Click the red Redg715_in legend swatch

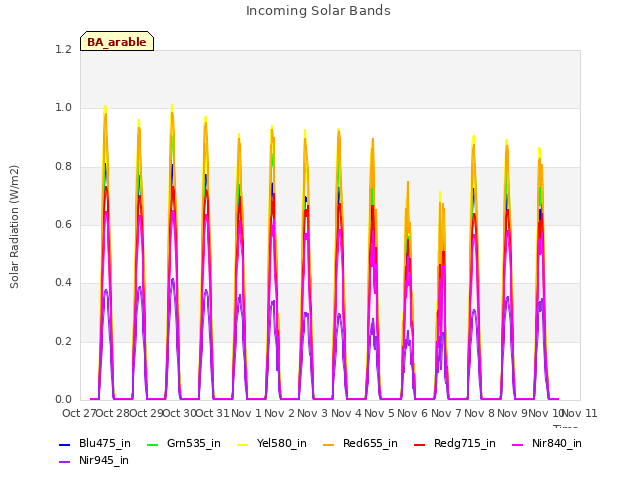click(420, 444)
